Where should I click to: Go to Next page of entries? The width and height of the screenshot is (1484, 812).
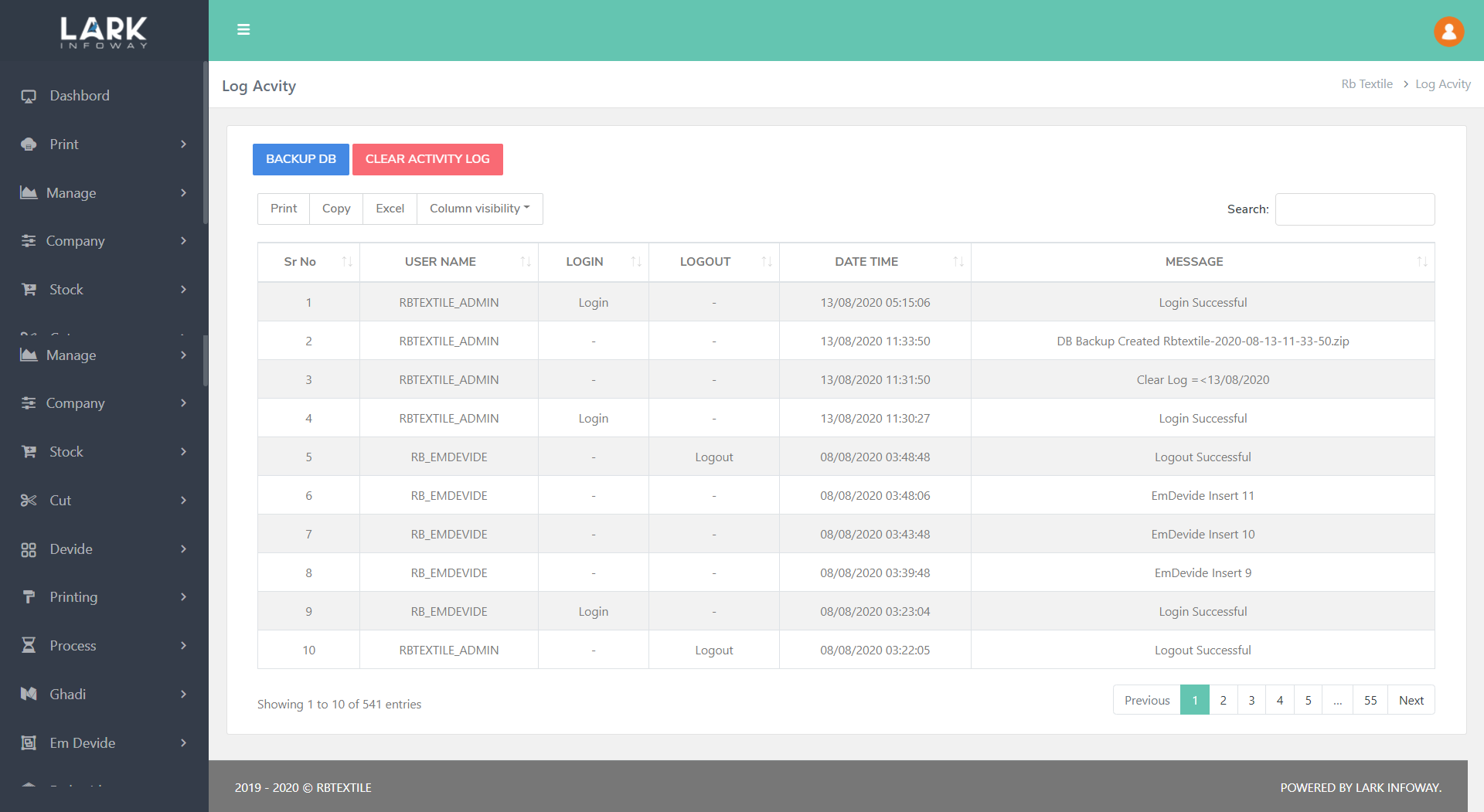click(1411, 700)
